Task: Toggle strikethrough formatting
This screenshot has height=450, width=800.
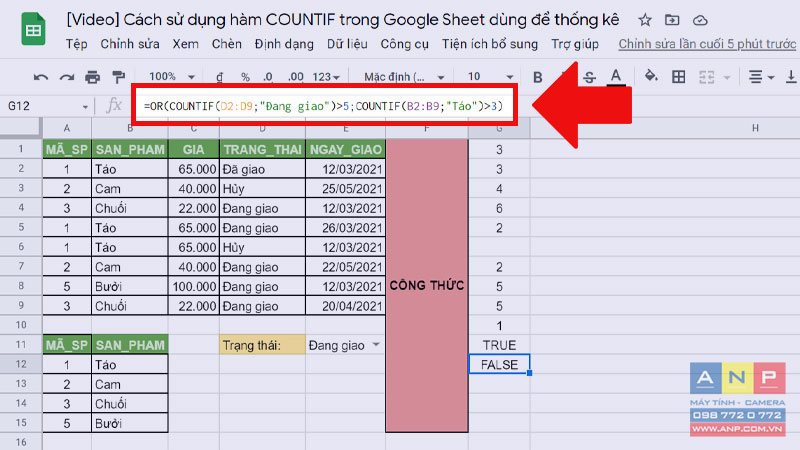Action: pyautogui.click(x=589, y=77)
